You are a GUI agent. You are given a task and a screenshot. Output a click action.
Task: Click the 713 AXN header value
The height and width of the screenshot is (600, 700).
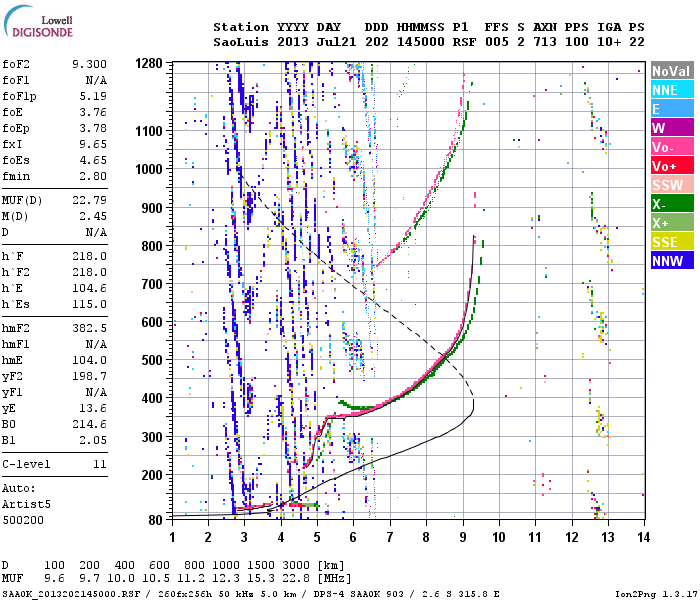tap(545, 42)
